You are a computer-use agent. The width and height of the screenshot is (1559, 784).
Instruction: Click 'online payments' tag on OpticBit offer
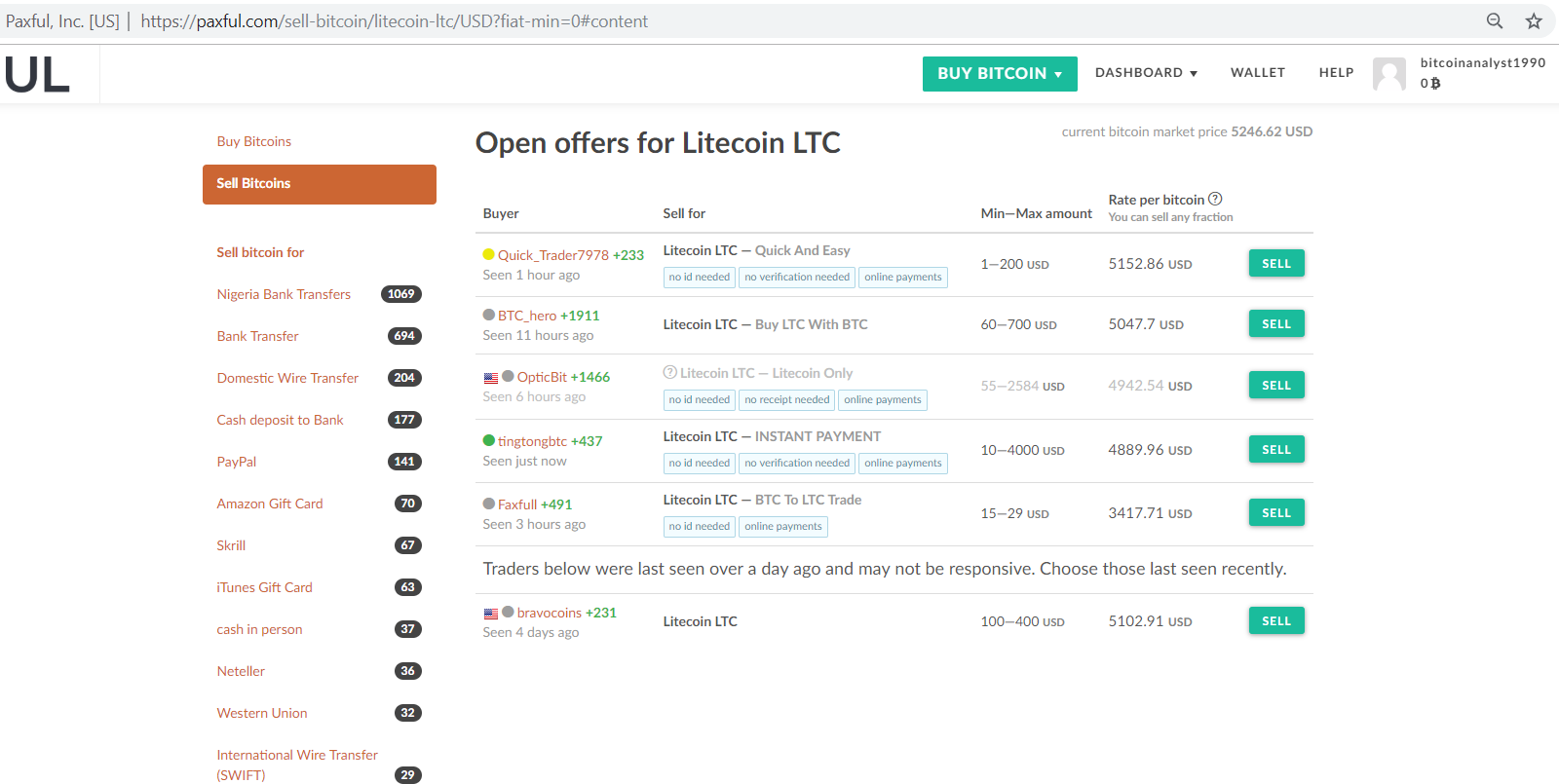coord(883,400)
